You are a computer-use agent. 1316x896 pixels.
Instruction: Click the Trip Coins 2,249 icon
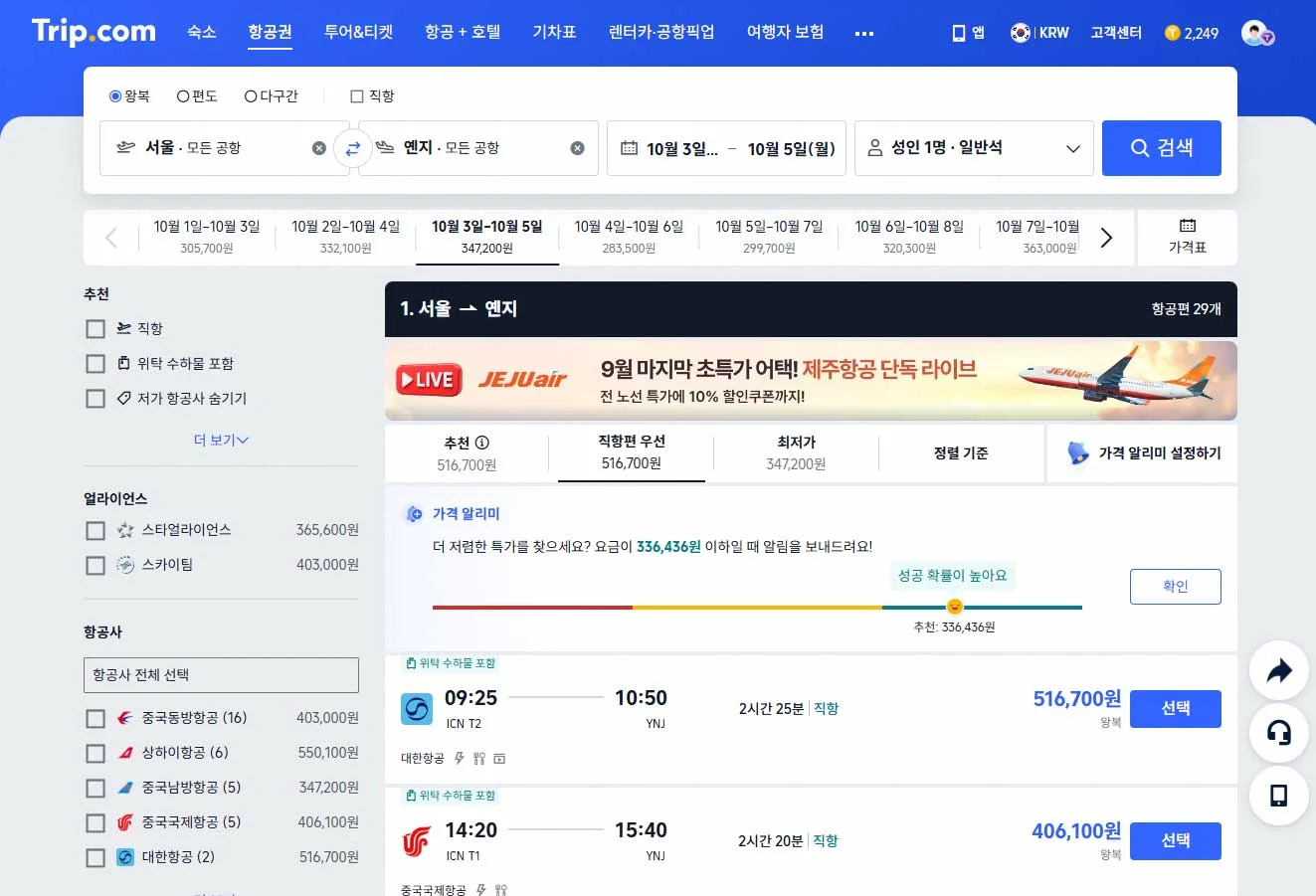(1173, 33)
